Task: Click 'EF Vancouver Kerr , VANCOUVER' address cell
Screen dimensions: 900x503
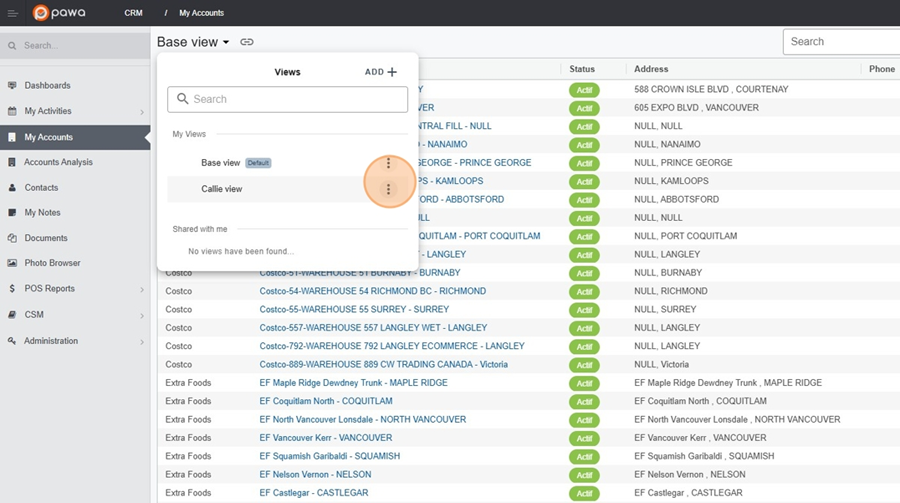Action: [x=700, y=438]
